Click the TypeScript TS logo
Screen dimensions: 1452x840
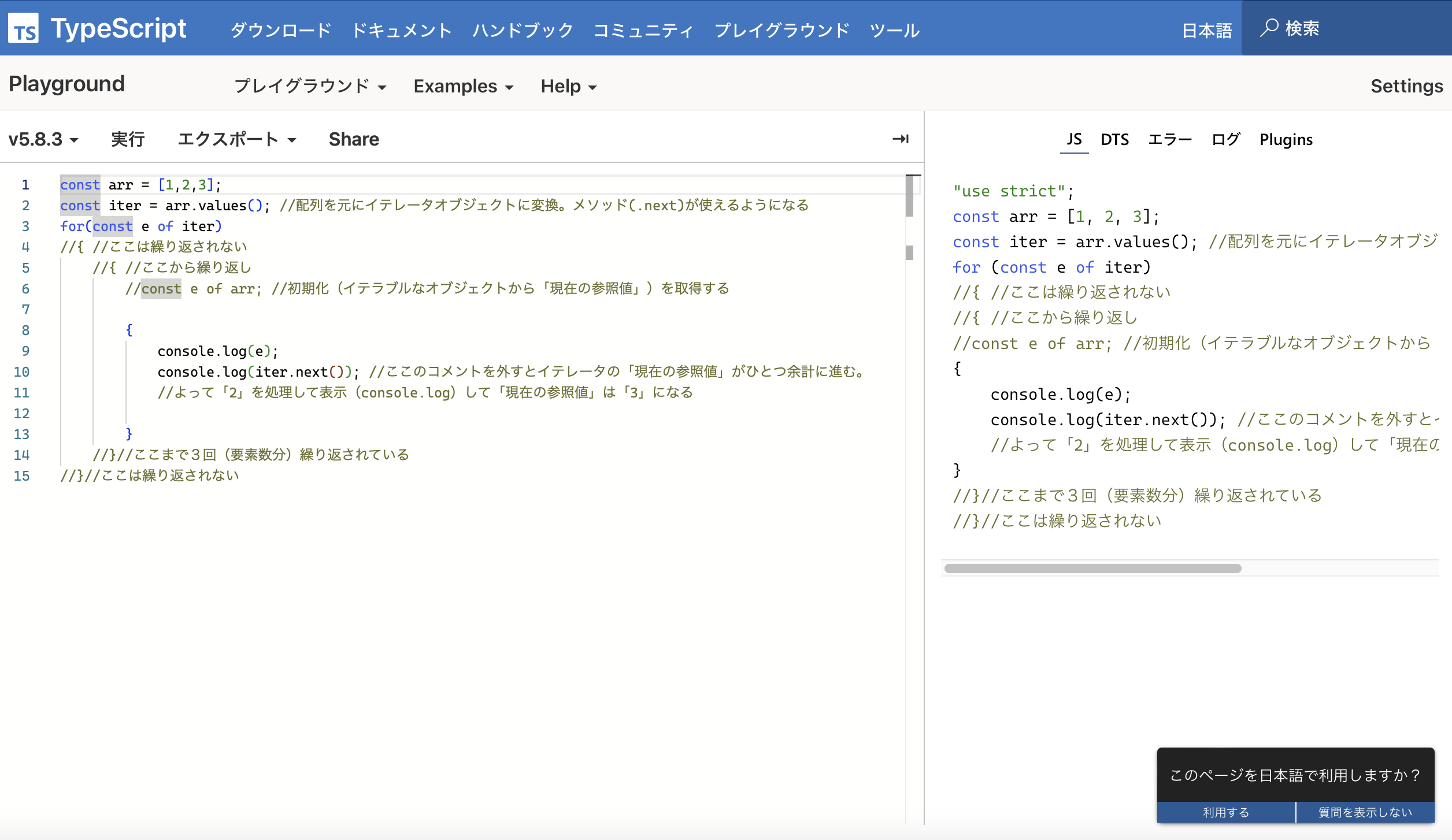(x=24, y=29)
